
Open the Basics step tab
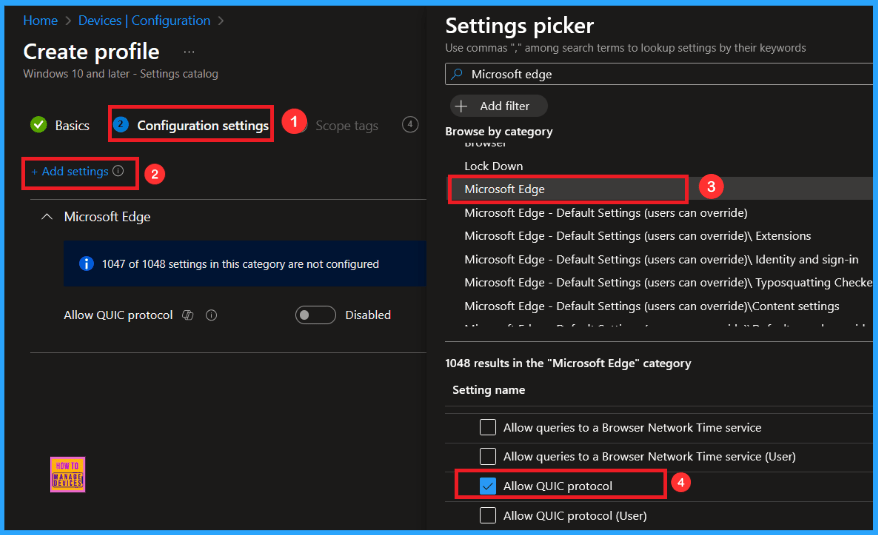click(x=60, y=125)
